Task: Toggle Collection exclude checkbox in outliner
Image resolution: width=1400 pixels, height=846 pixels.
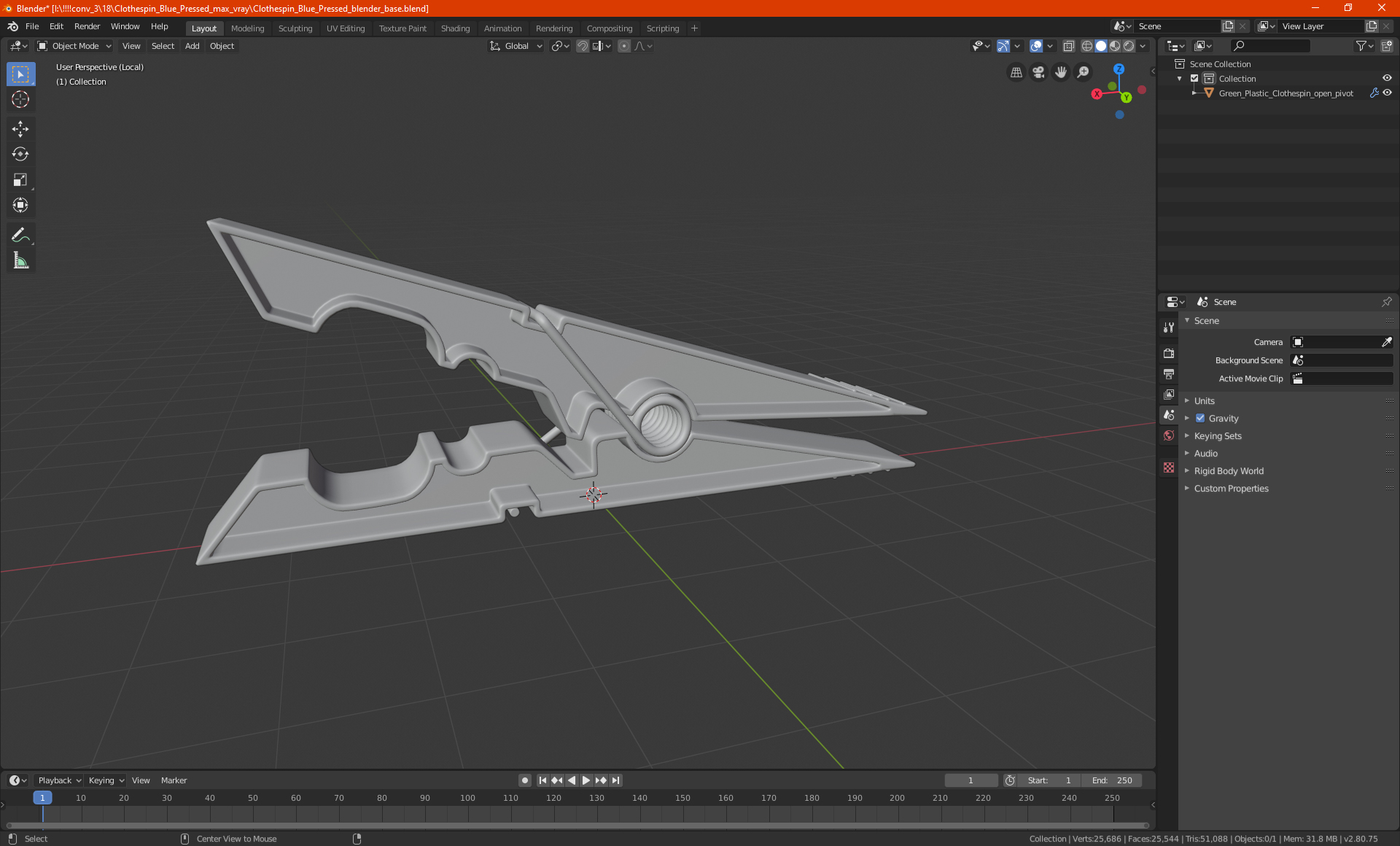Action: (x=1194, y=79)
